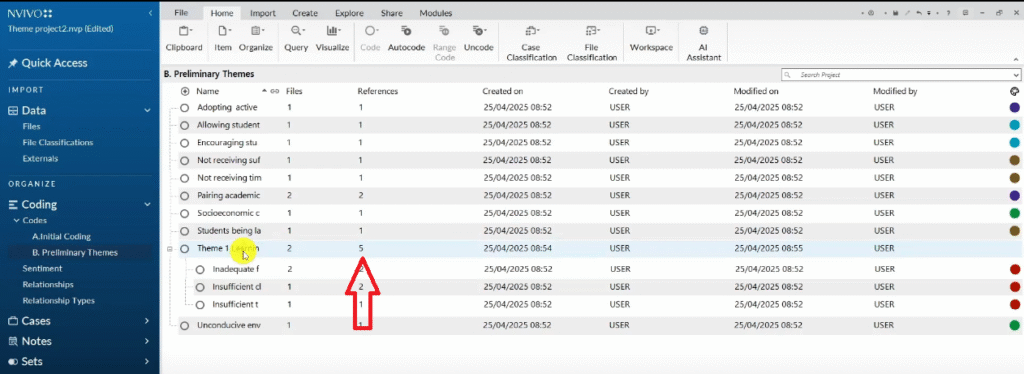
Task: Collapse the Coding section in sidebar
Action: point(148,204)
